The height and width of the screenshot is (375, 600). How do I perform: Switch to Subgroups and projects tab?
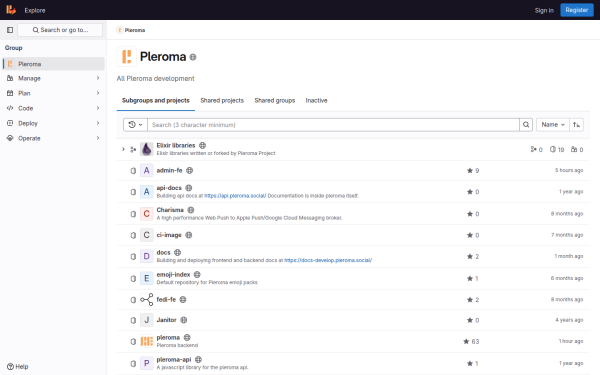tap(156, 100)
